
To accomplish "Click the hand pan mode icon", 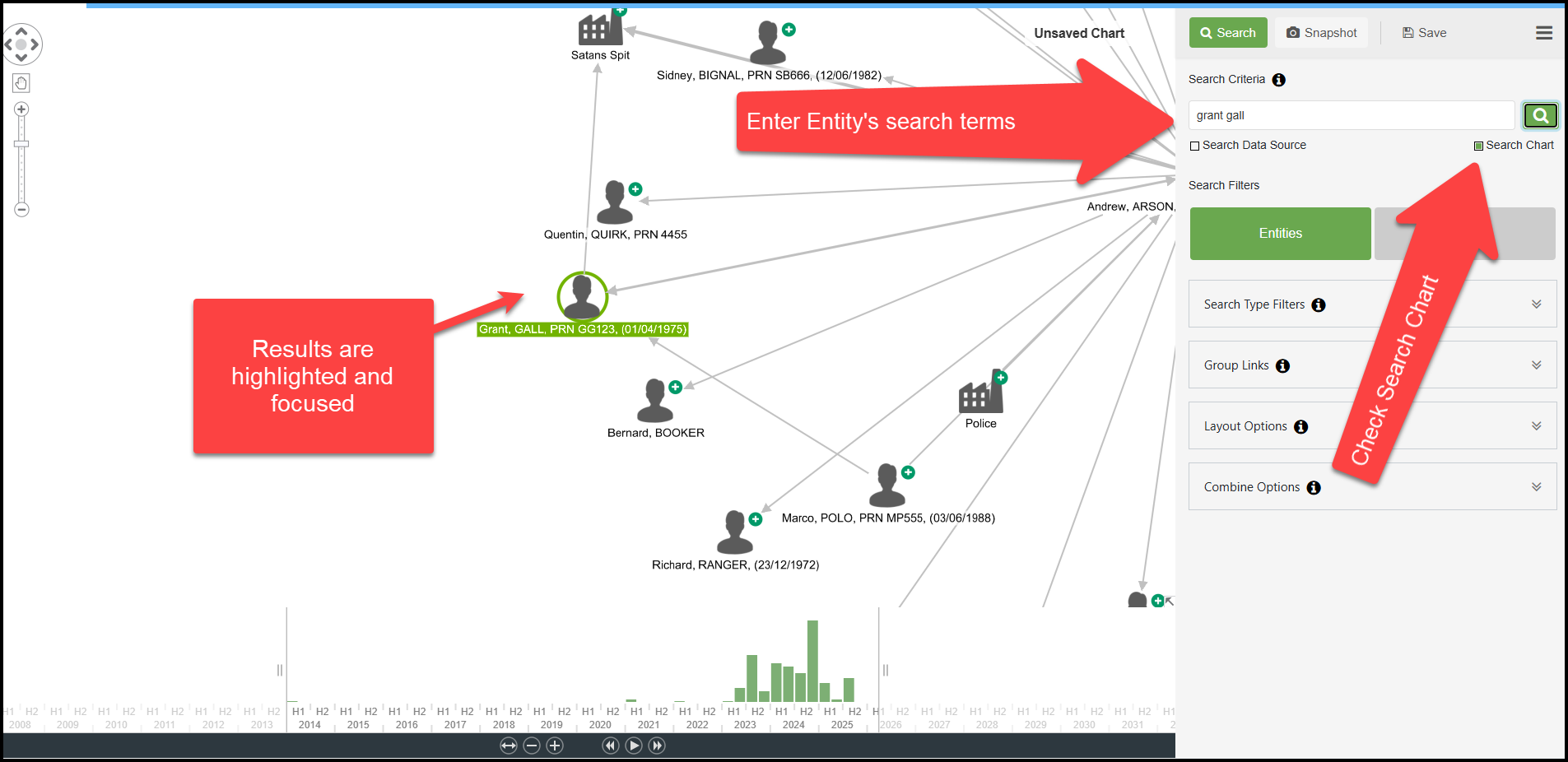I will 21,83.
